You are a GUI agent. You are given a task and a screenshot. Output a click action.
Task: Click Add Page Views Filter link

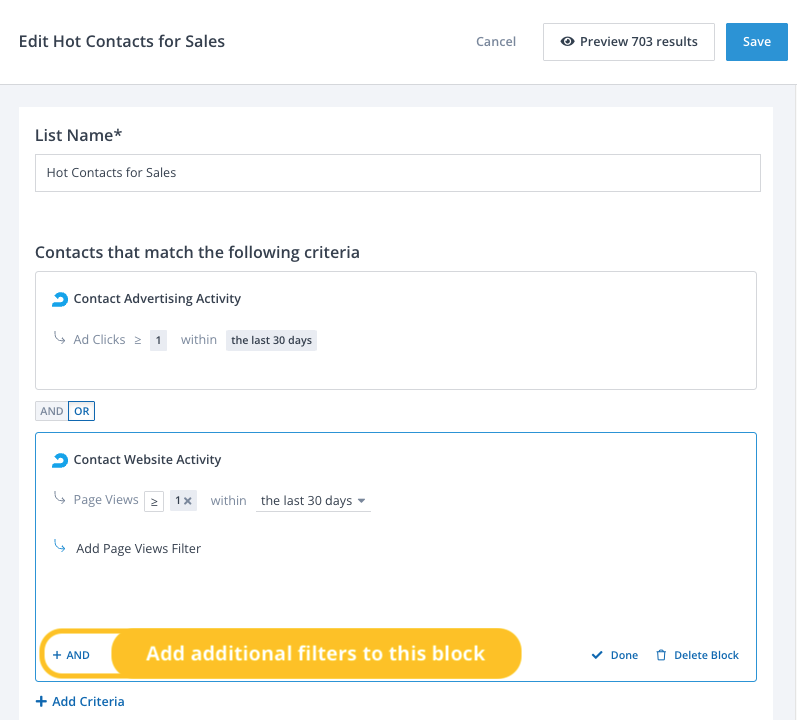[138, 548]
